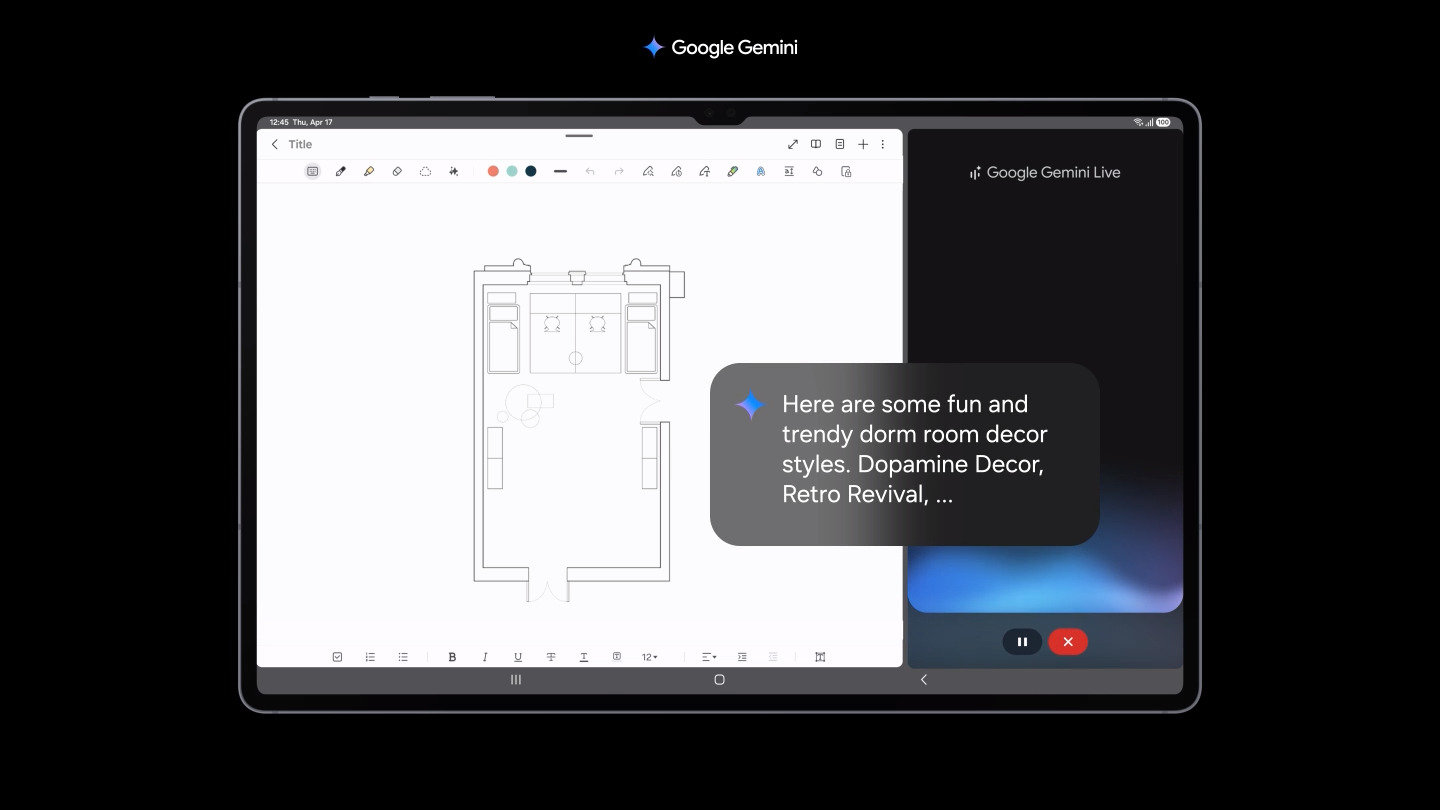Screen dimensions: 1440x810
Task: Choose the eraser tool
Action: coord(397,172)
